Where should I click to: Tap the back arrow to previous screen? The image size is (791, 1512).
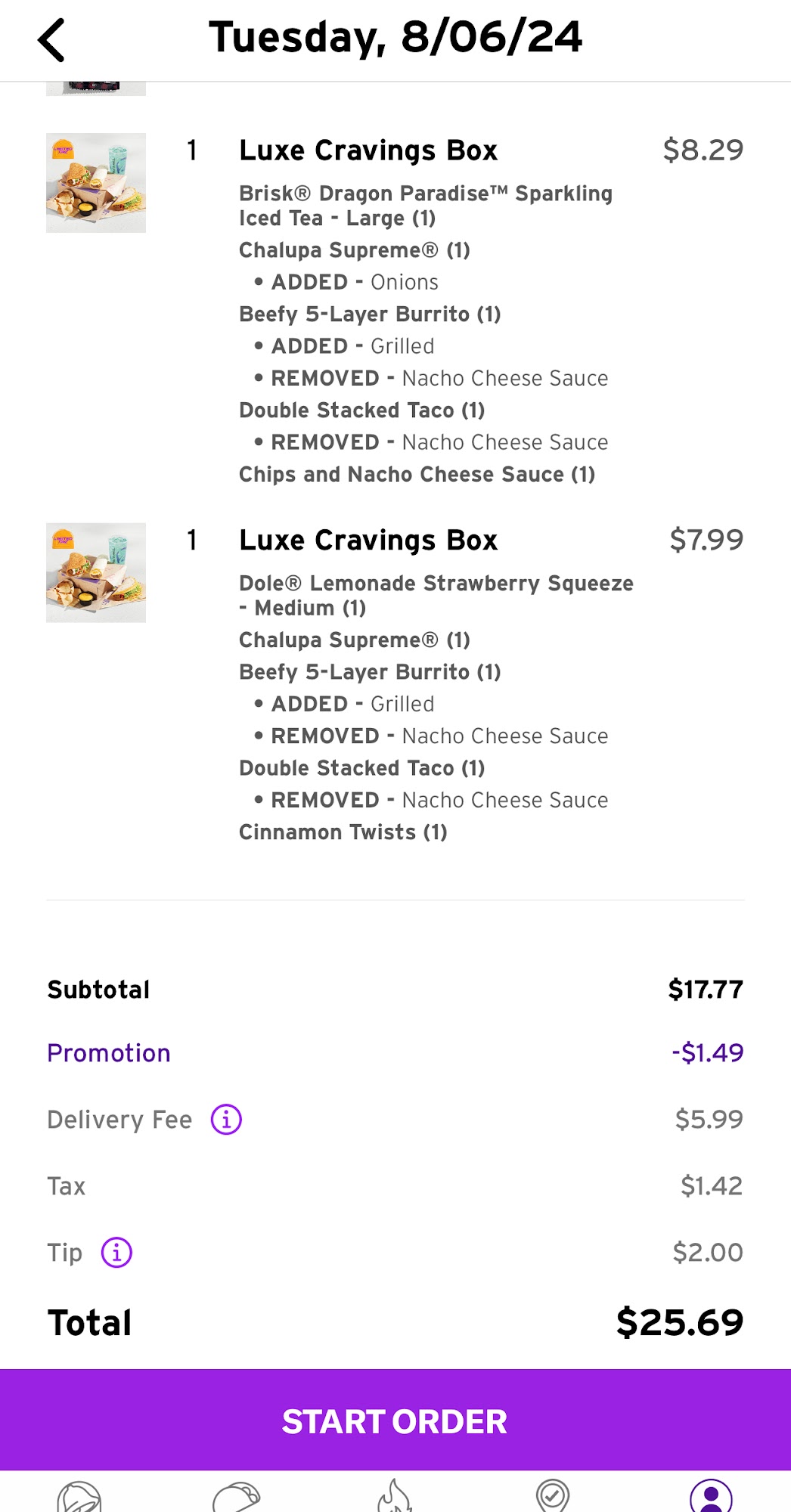tap(51, 39)
